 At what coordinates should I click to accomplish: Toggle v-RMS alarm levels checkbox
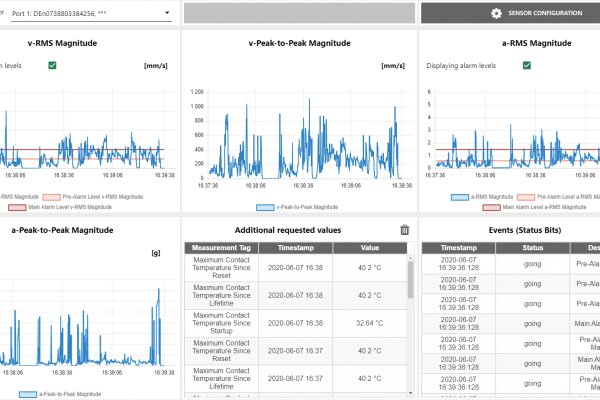click(x=52, y=66)
